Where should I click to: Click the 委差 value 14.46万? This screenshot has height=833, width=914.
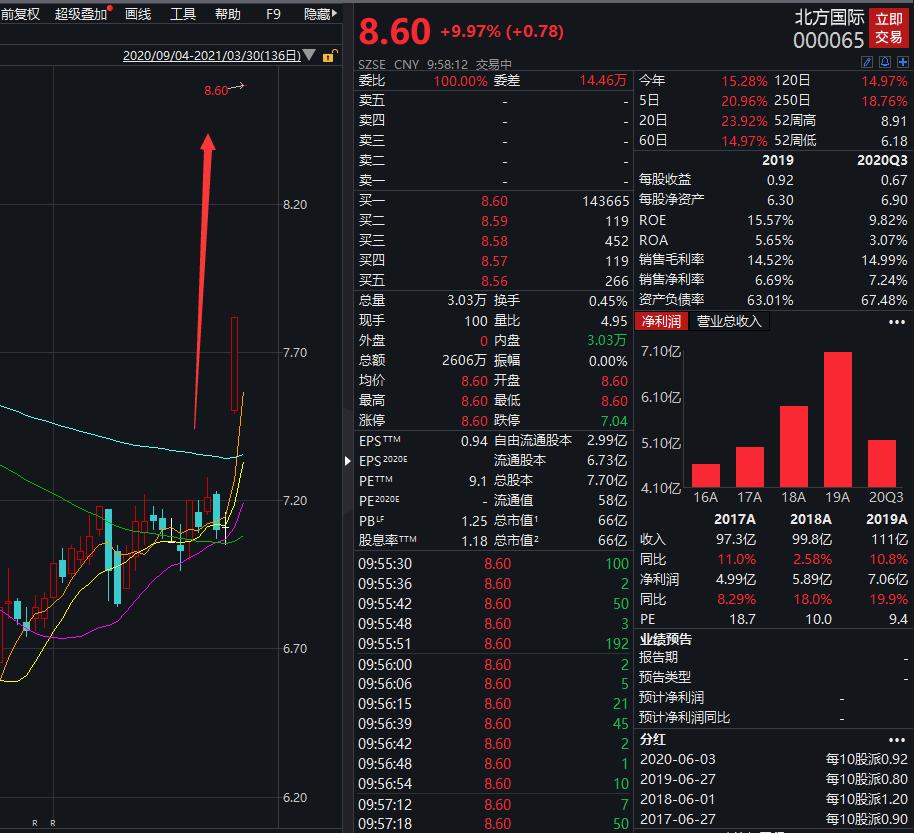603,80
